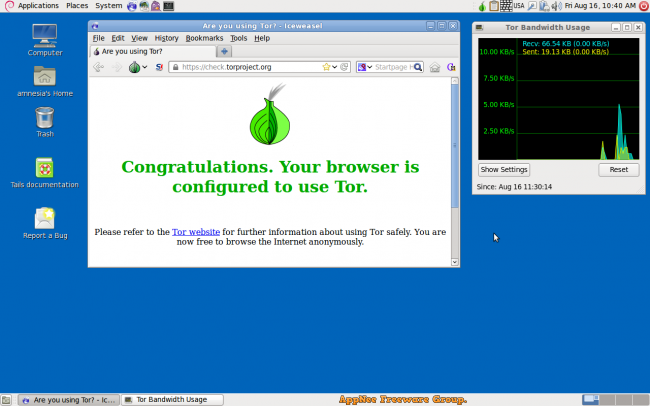
Task: Open Tails documentation desktop icon
Action: 44,173
